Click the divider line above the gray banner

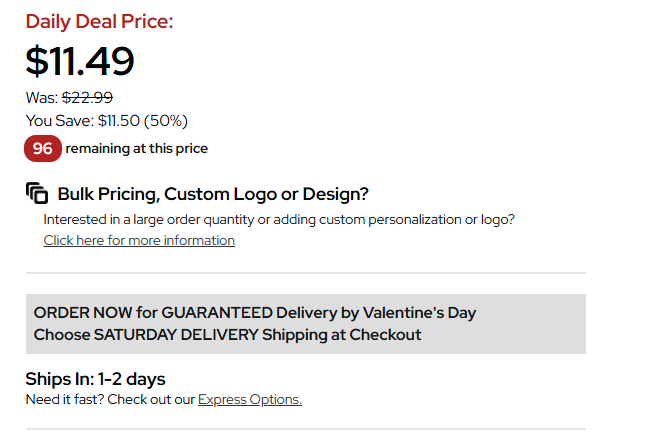pyautogui.click(x=305, y=273)
